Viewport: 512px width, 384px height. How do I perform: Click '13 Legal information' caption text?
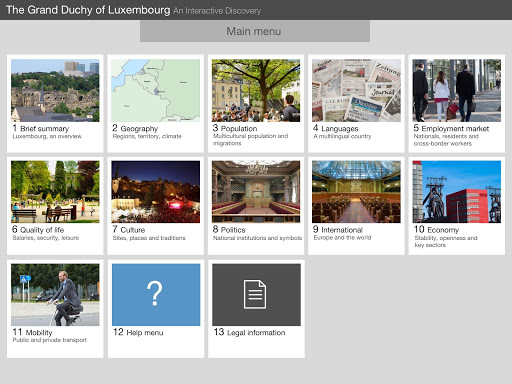tap(249, 332)
